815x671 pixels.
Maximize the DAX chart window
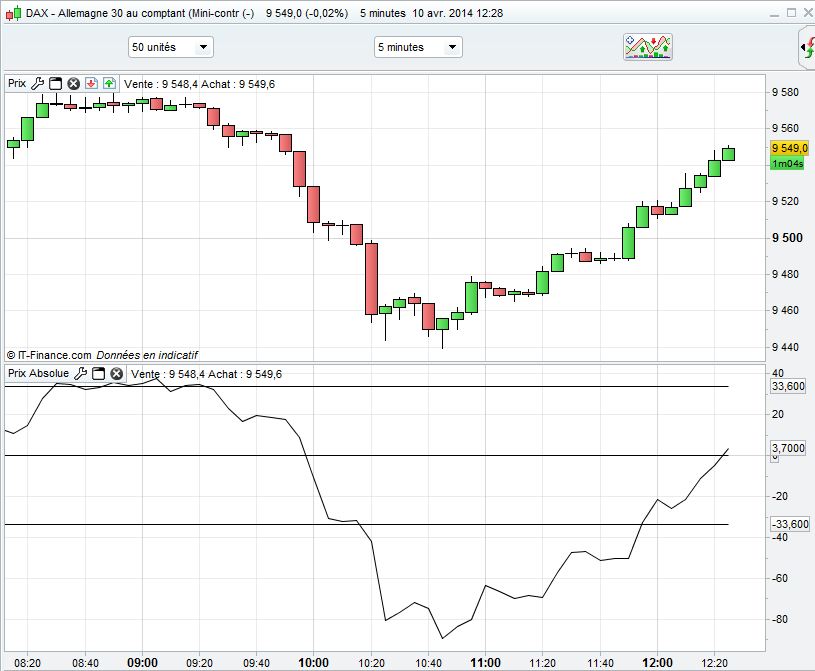[x=792, y=13]
